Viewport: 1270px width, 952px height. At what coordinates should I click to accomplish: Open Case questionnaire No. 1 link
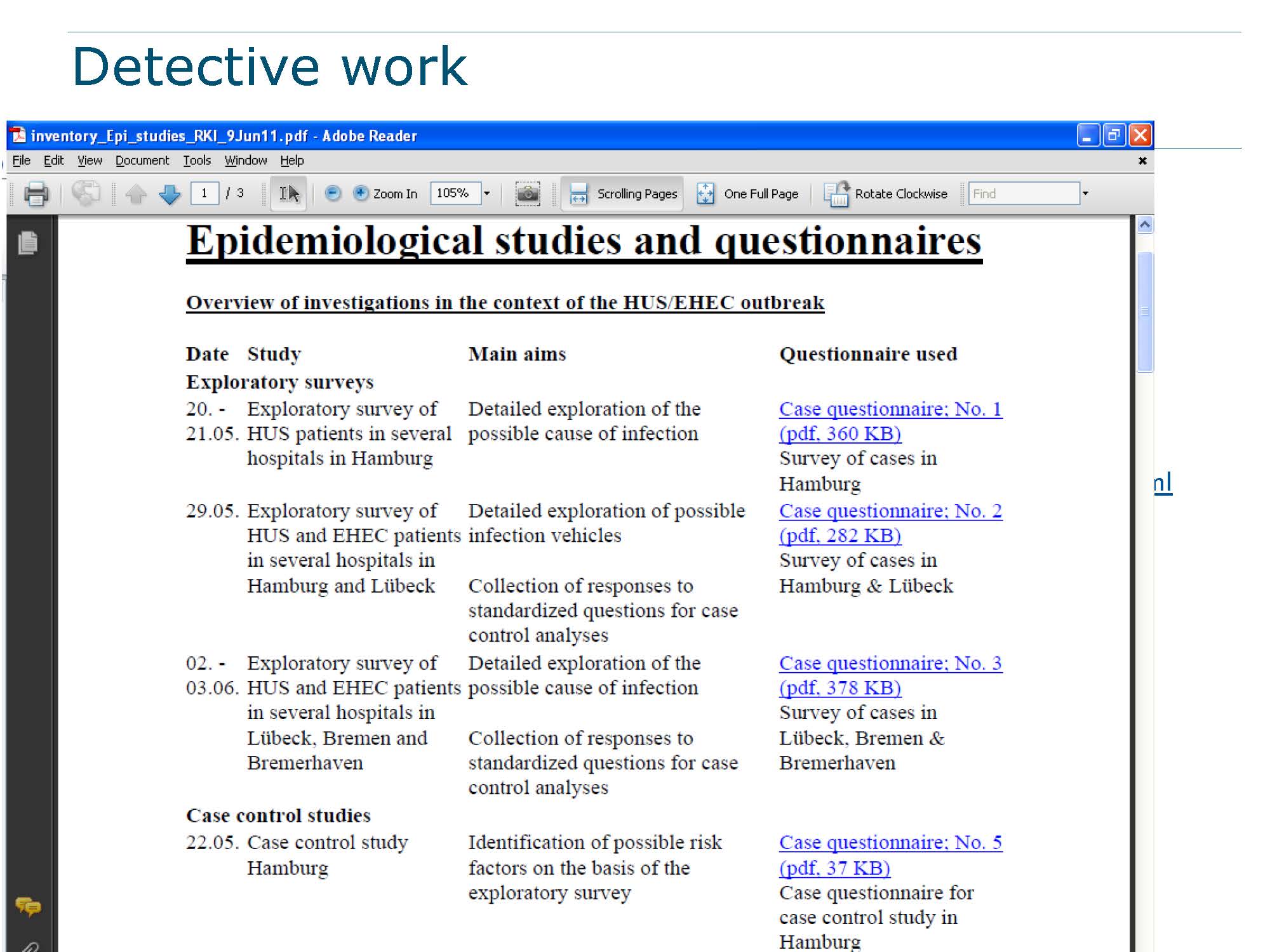point(890,409)
